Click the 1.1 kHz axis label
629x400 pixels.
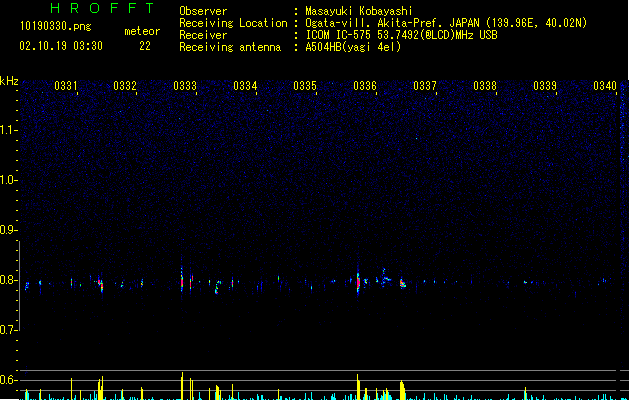click(8, 130)
